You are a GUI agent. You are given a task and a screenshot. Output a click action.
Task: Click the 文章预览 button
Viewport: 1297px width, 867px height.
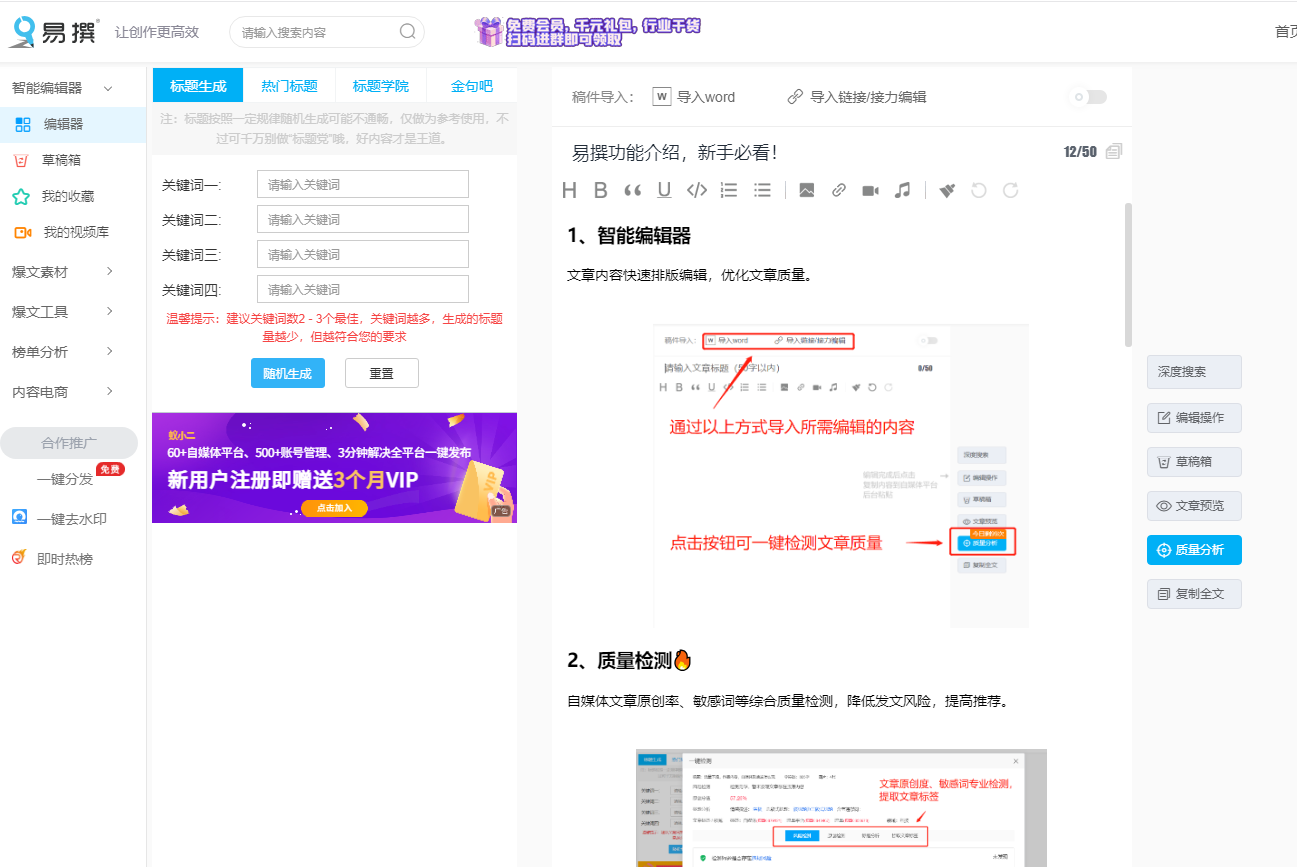click(1194, 506)
